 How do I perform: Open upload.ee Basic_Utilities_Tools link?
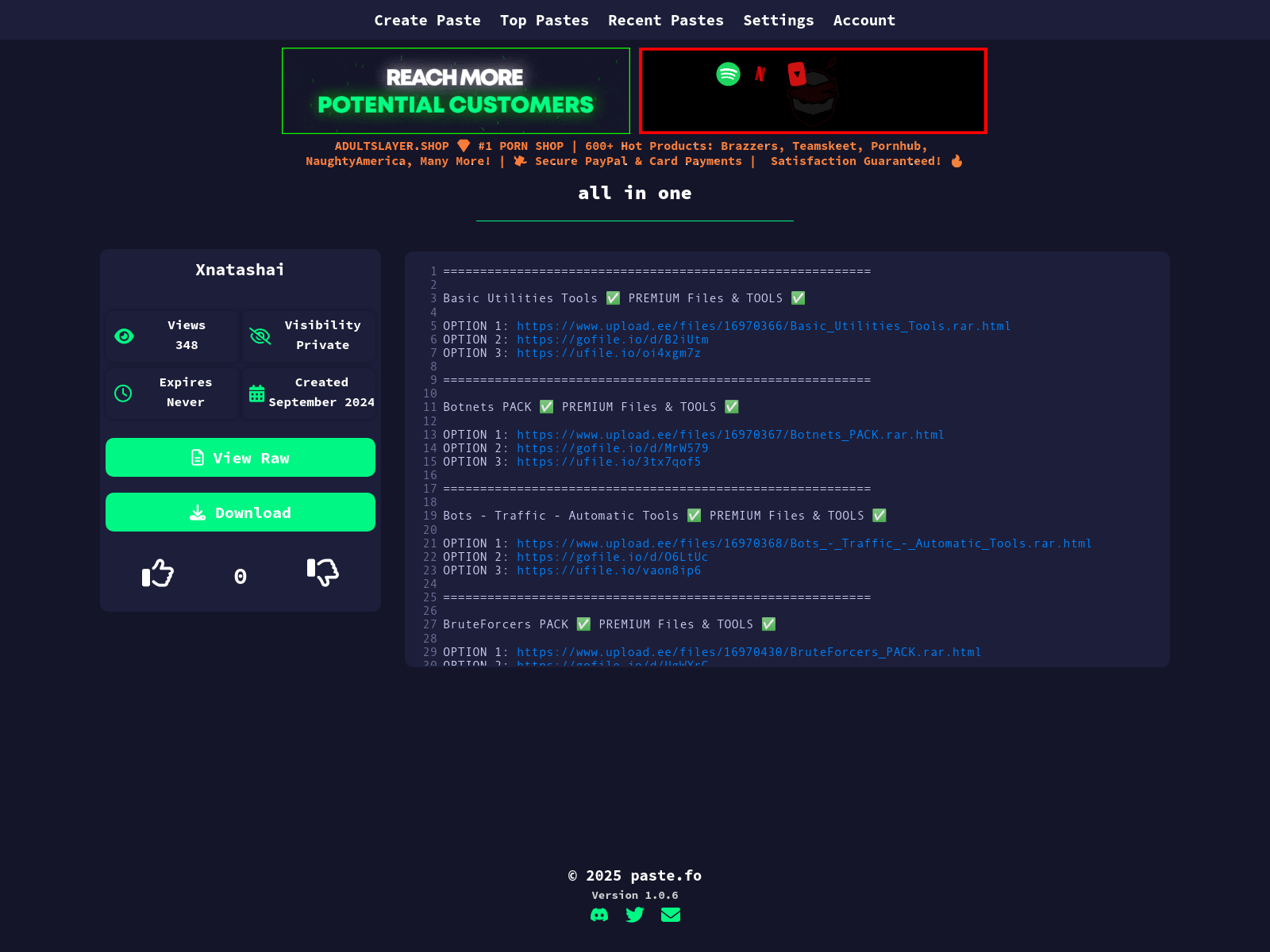click(764, 326)
